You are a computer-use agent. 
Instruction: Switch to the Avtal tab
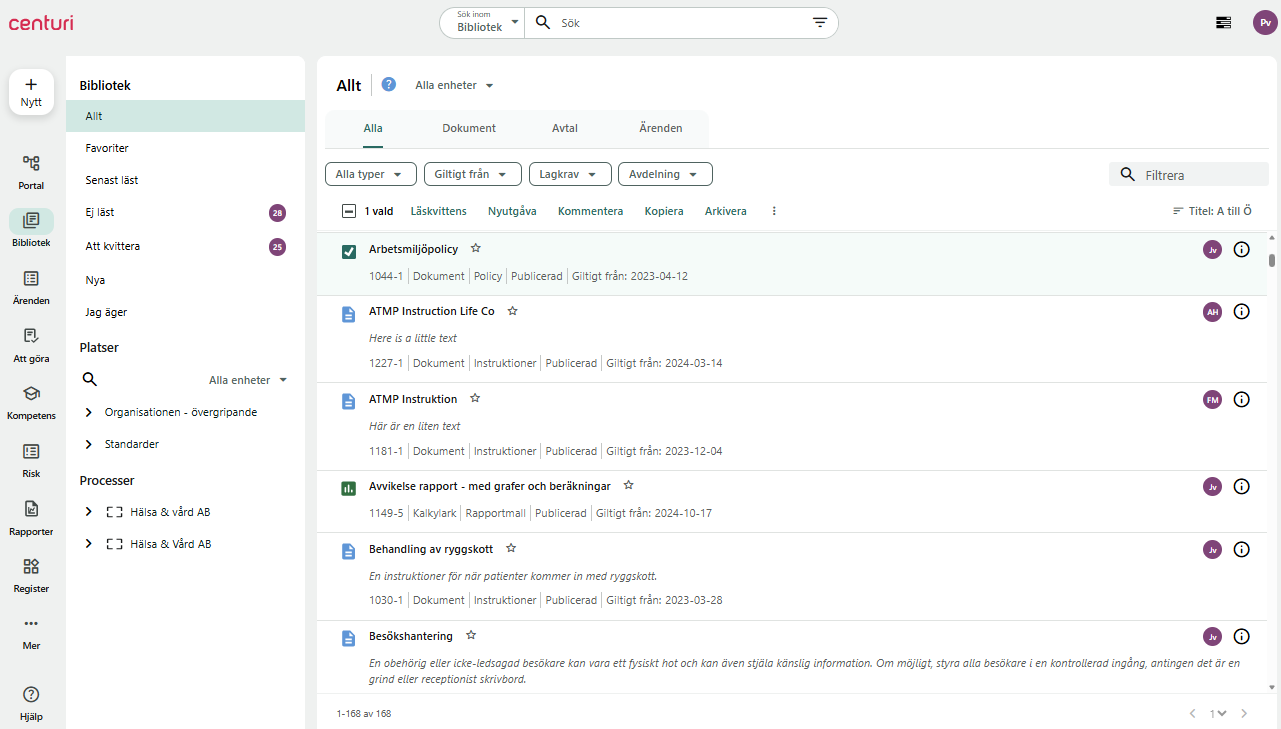click(565, 128)
